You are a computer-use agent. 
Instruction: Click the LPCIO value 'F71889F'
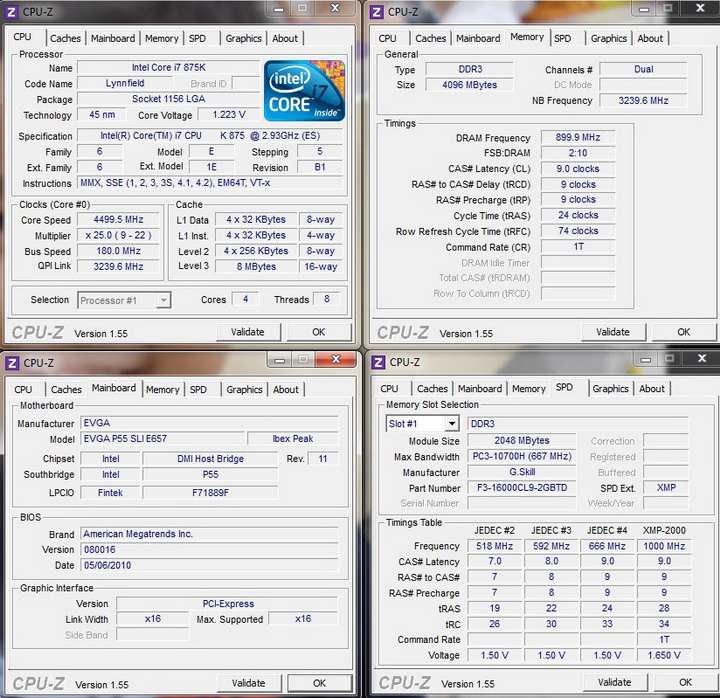coord(210,493)
